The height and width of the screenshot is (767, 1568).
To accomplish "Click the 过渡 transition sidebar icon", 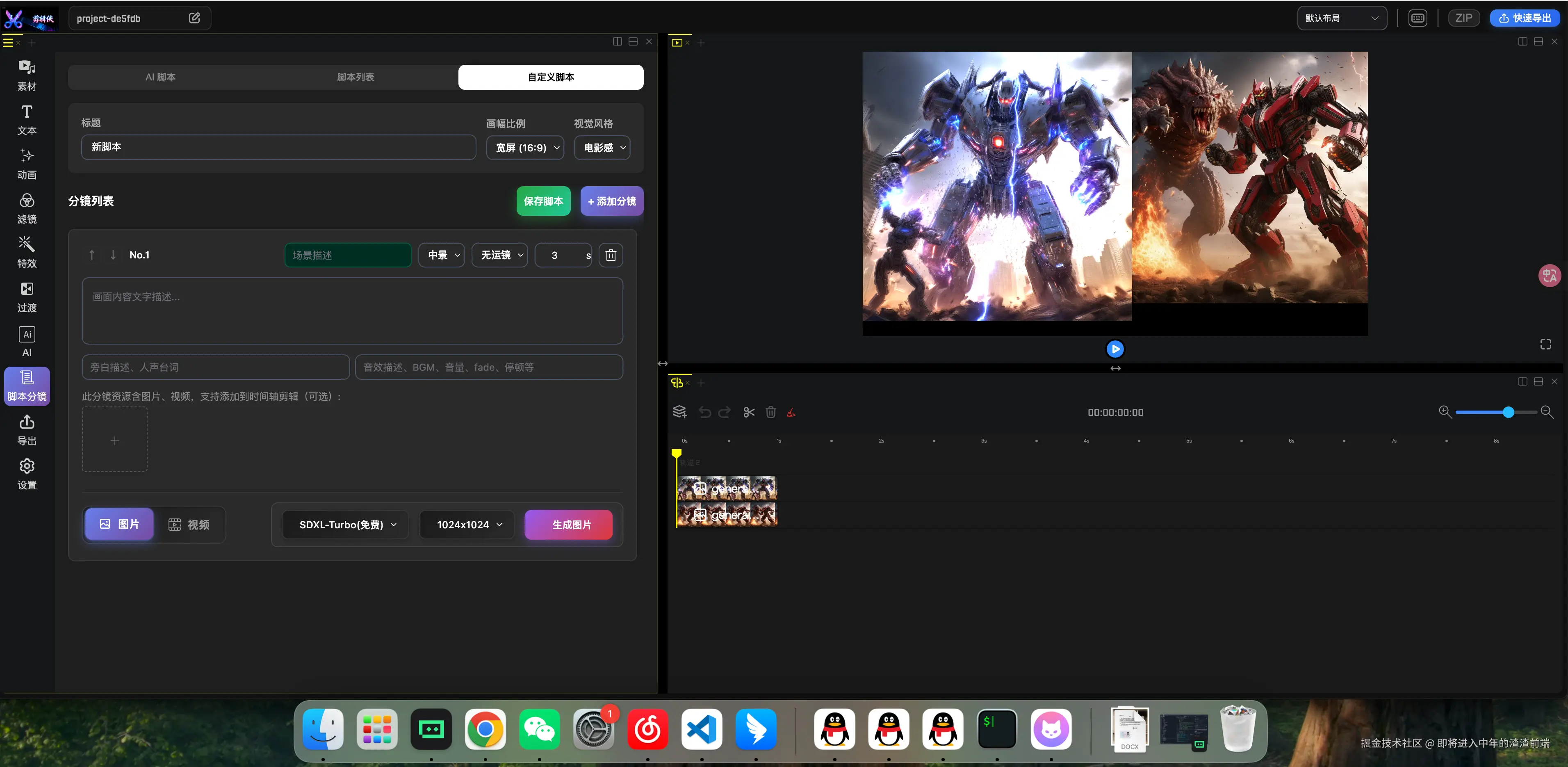I will tap(27, 297).
